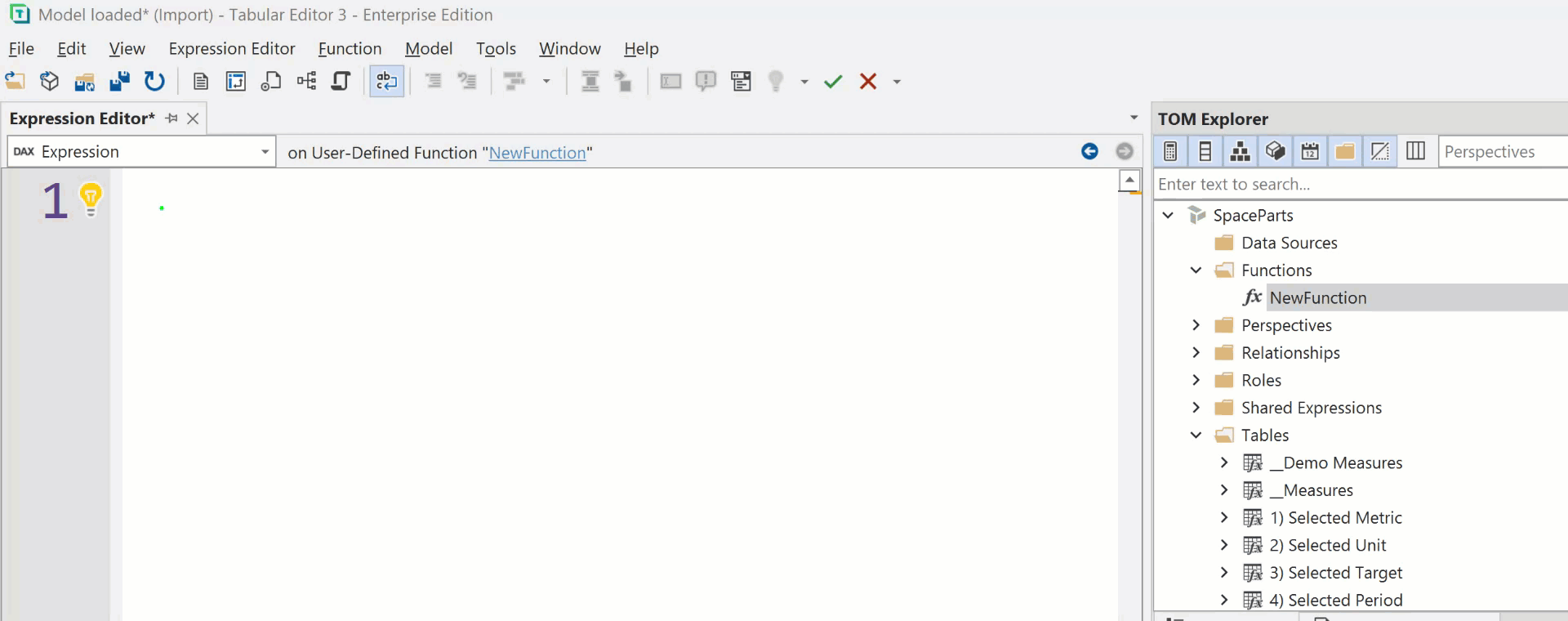This screenshot has width=1568, height=621.
Task: Click the lightbulb hint on line 1
Action: point(91,199)
